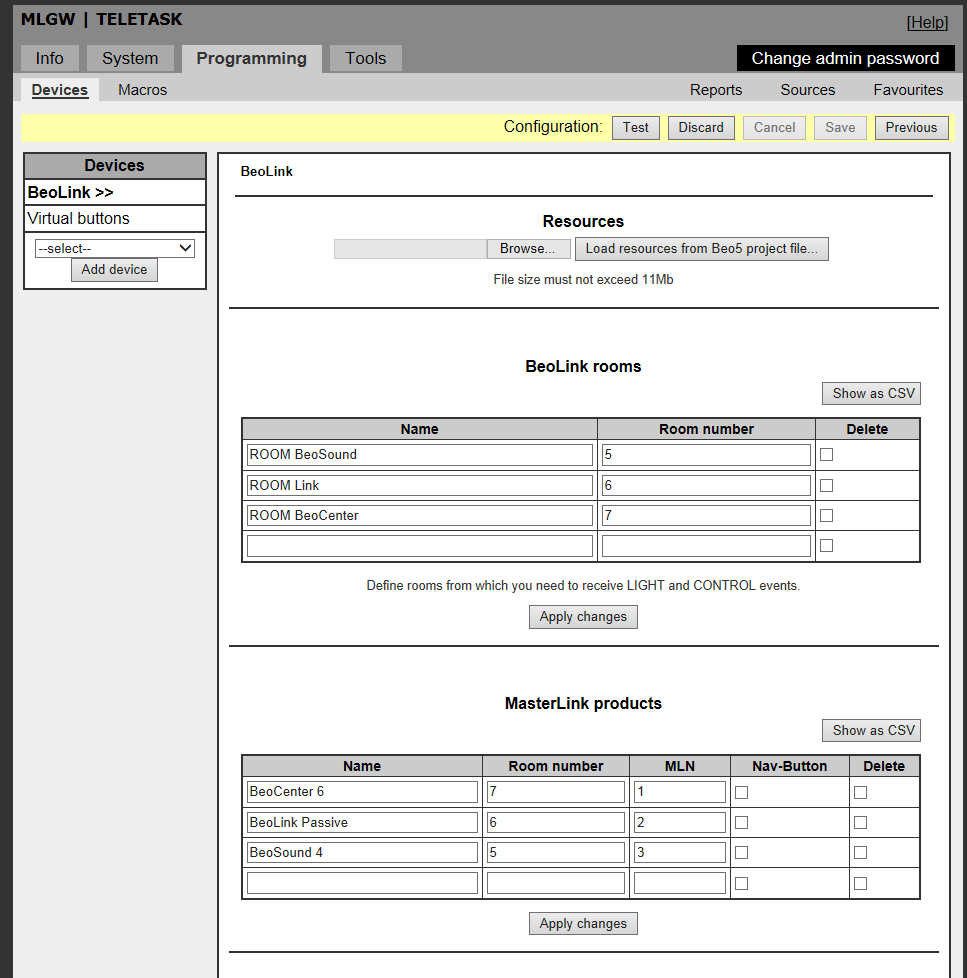Image resolution: width=967 pixels, height=978 pixels.
Task: Show BeoLink rooms as CSV
Action: (873, 393)
